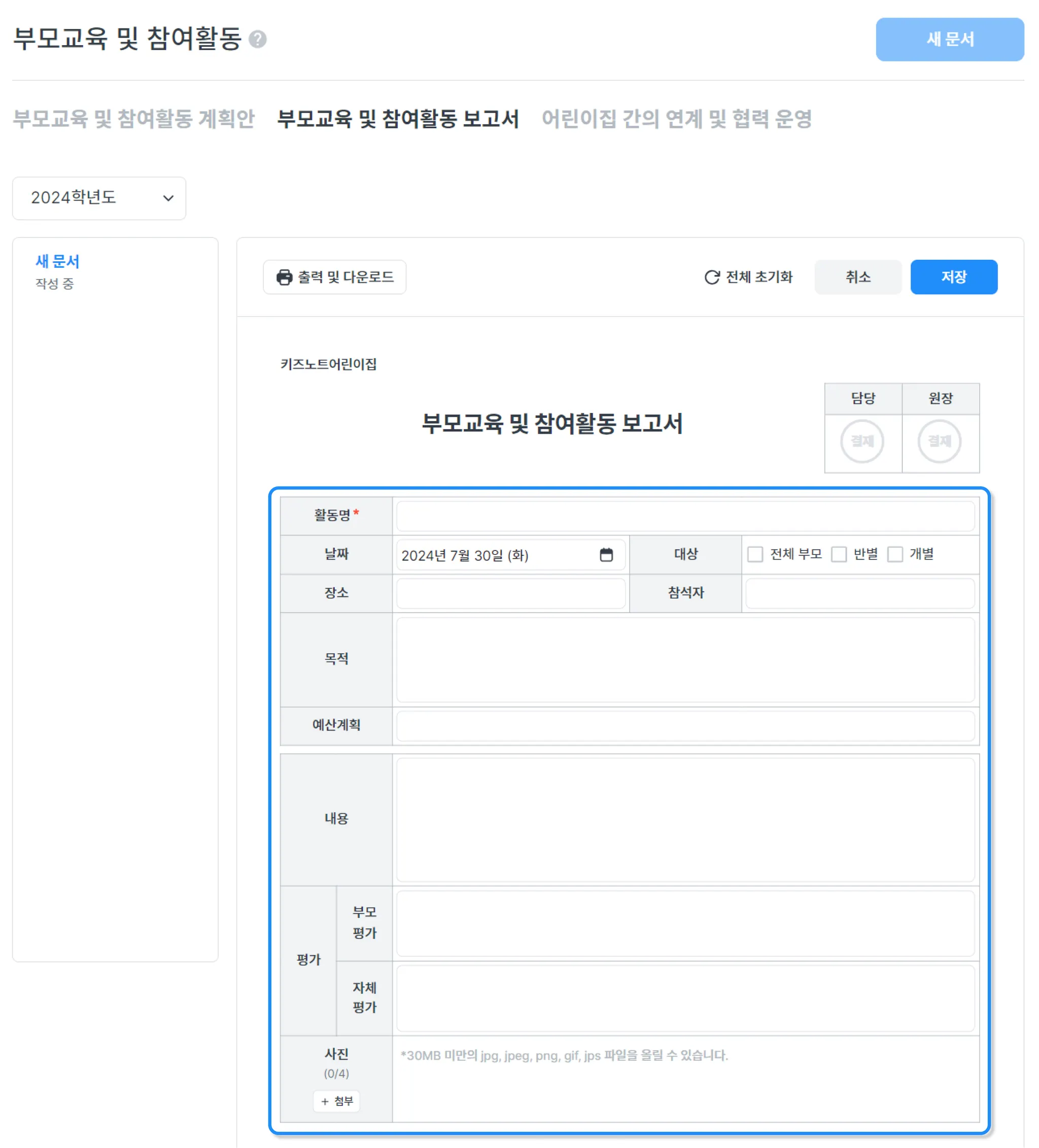The image size is (1039, 1148).
Task: Open the 2024학년도 year dropdown
Action: point(99,198)
